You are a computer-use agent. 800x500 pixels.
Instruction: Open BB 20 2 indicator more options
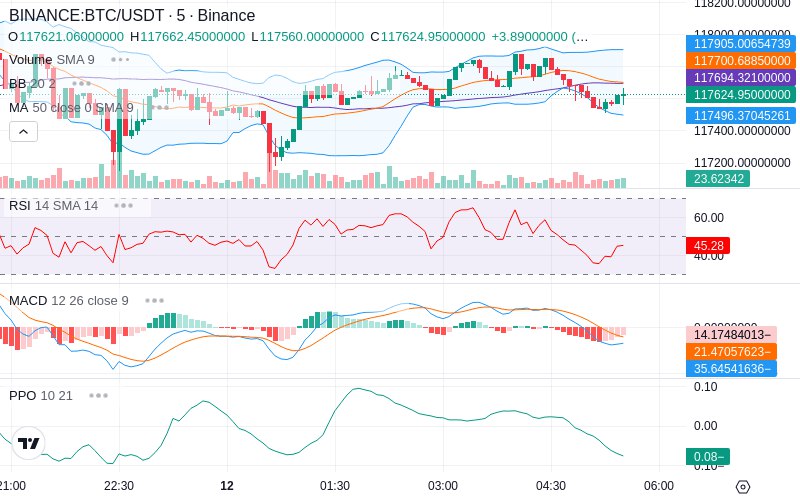point(82,83)
